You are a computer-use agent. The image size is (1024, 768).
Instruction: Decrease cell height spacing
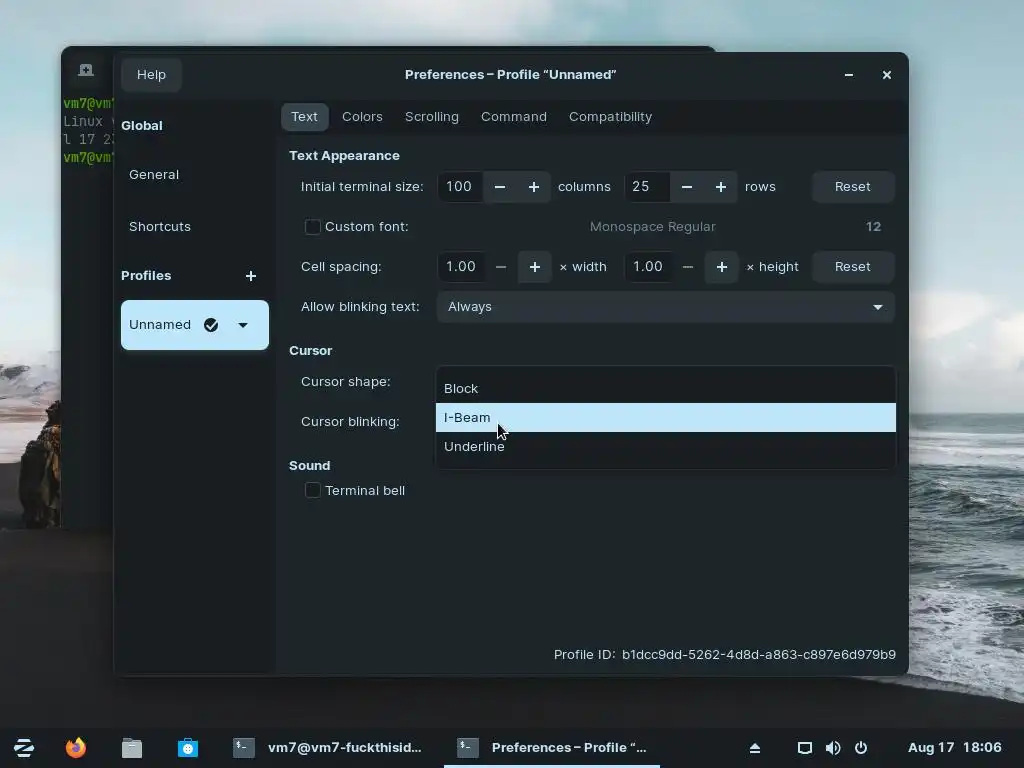tap(688, 266)
